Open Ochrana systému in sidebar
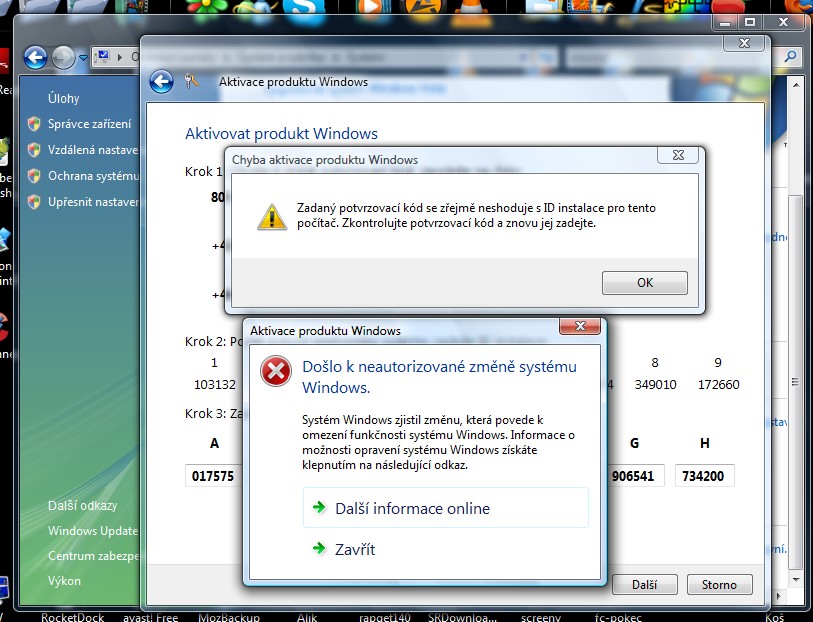 (x=92, y=176)
